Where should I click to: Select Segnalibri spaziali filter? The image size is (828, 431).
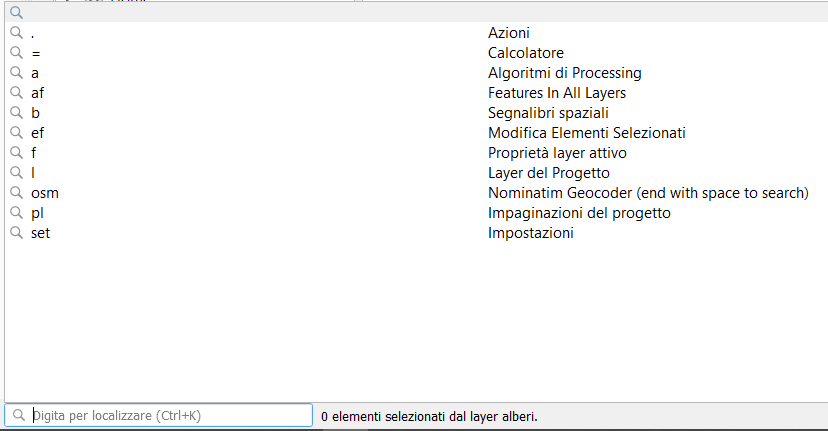(548, 113)
